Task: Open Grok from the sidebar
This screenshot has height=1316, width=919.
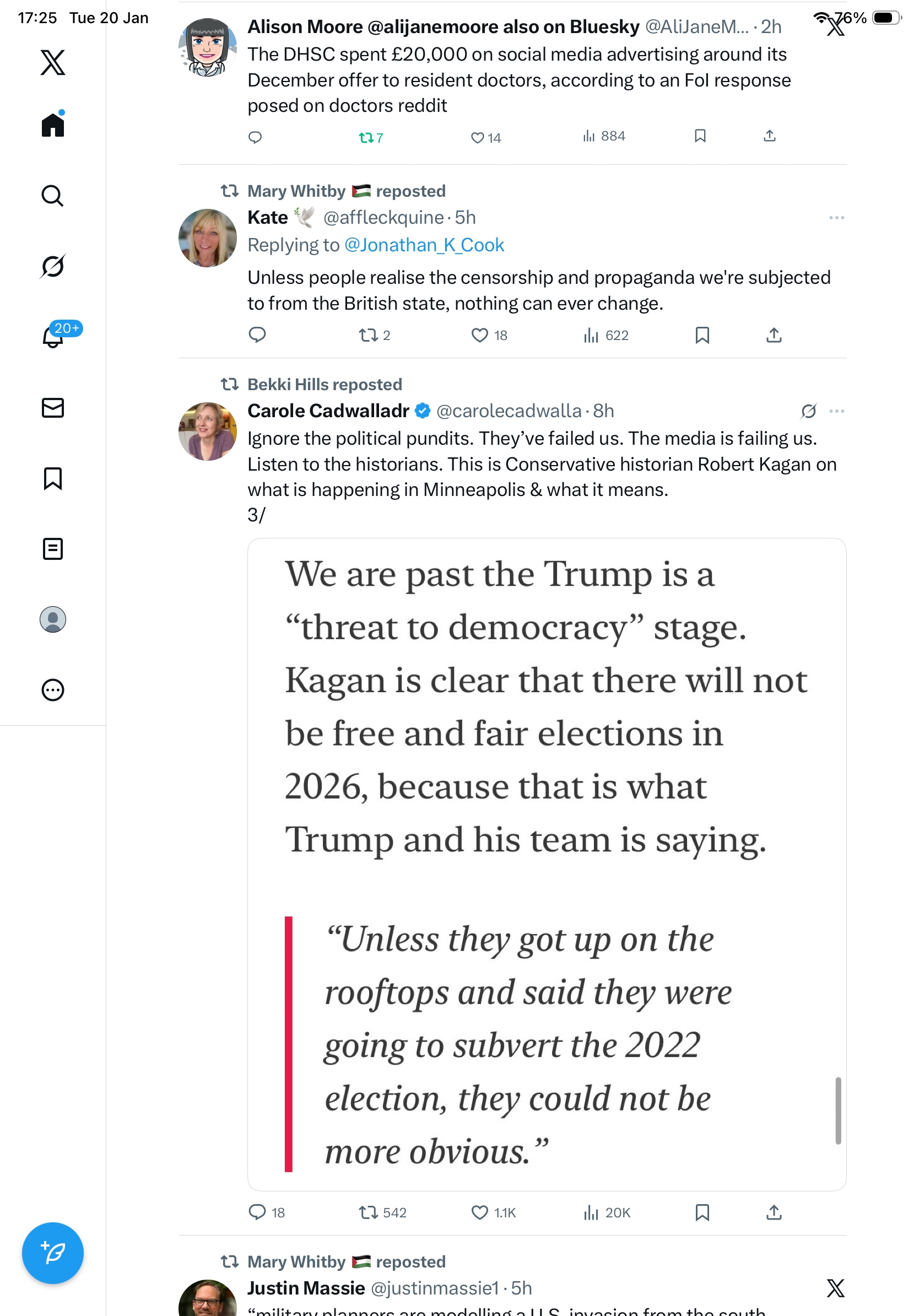Action: 53,266
